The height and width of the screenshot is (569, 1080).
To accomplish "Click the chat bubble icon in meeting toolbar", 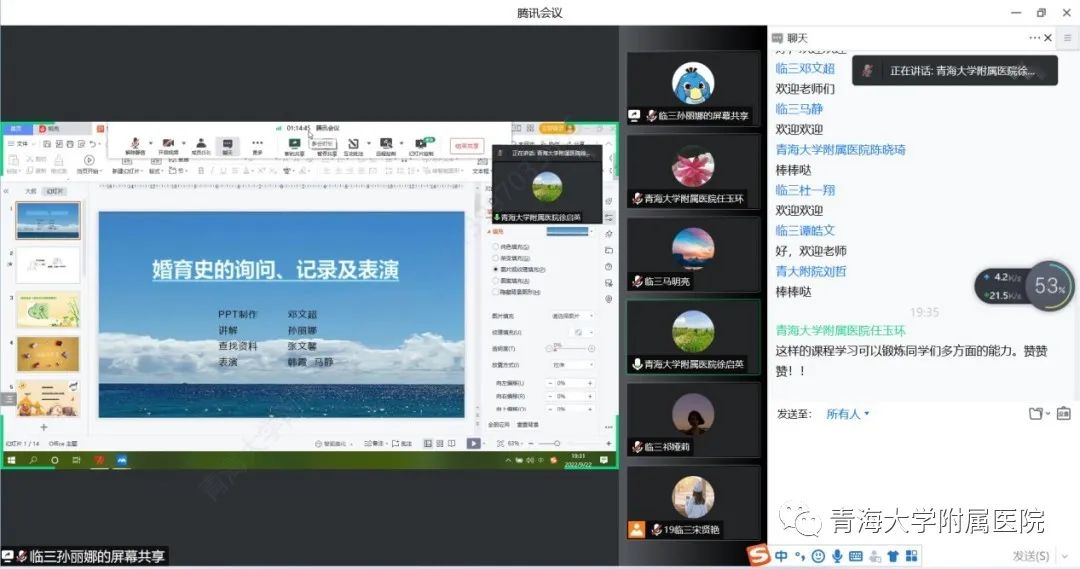I will point(227,144).
